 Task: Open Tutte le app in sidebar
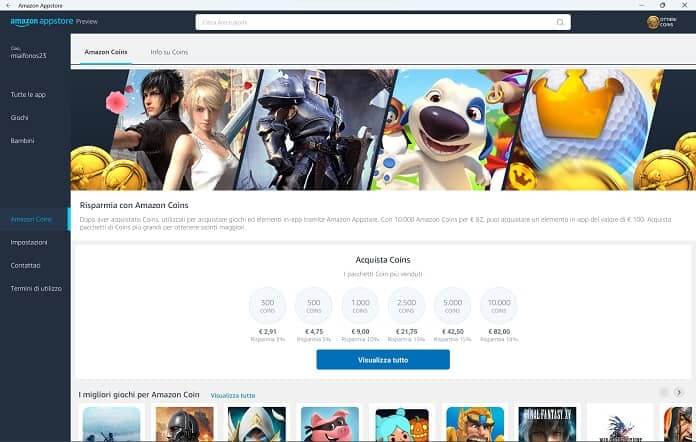coord(28,95)
